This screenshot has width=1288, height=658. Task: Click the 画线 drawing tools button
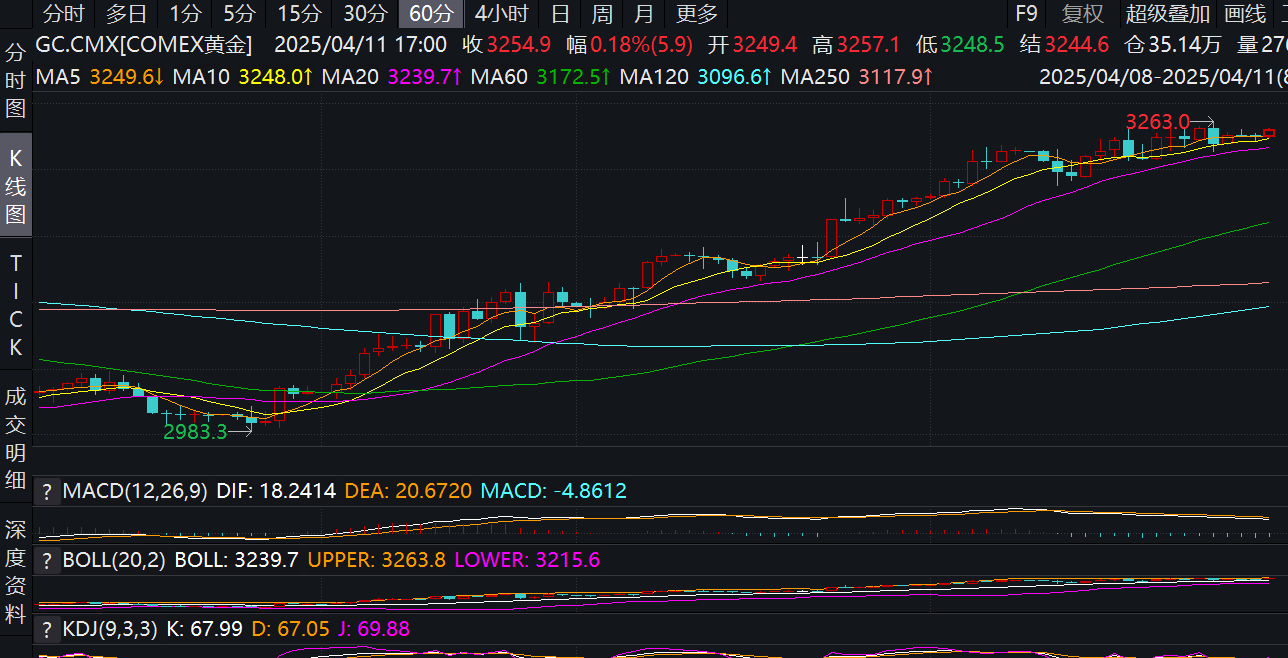(1245, 14)
